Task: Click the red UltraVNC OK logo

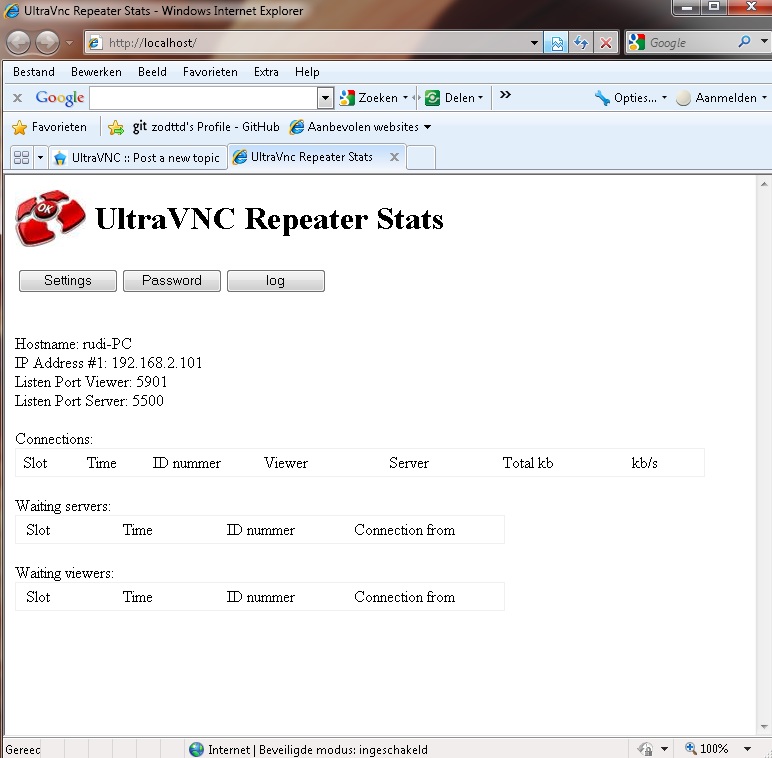Action: click(50, 218)
